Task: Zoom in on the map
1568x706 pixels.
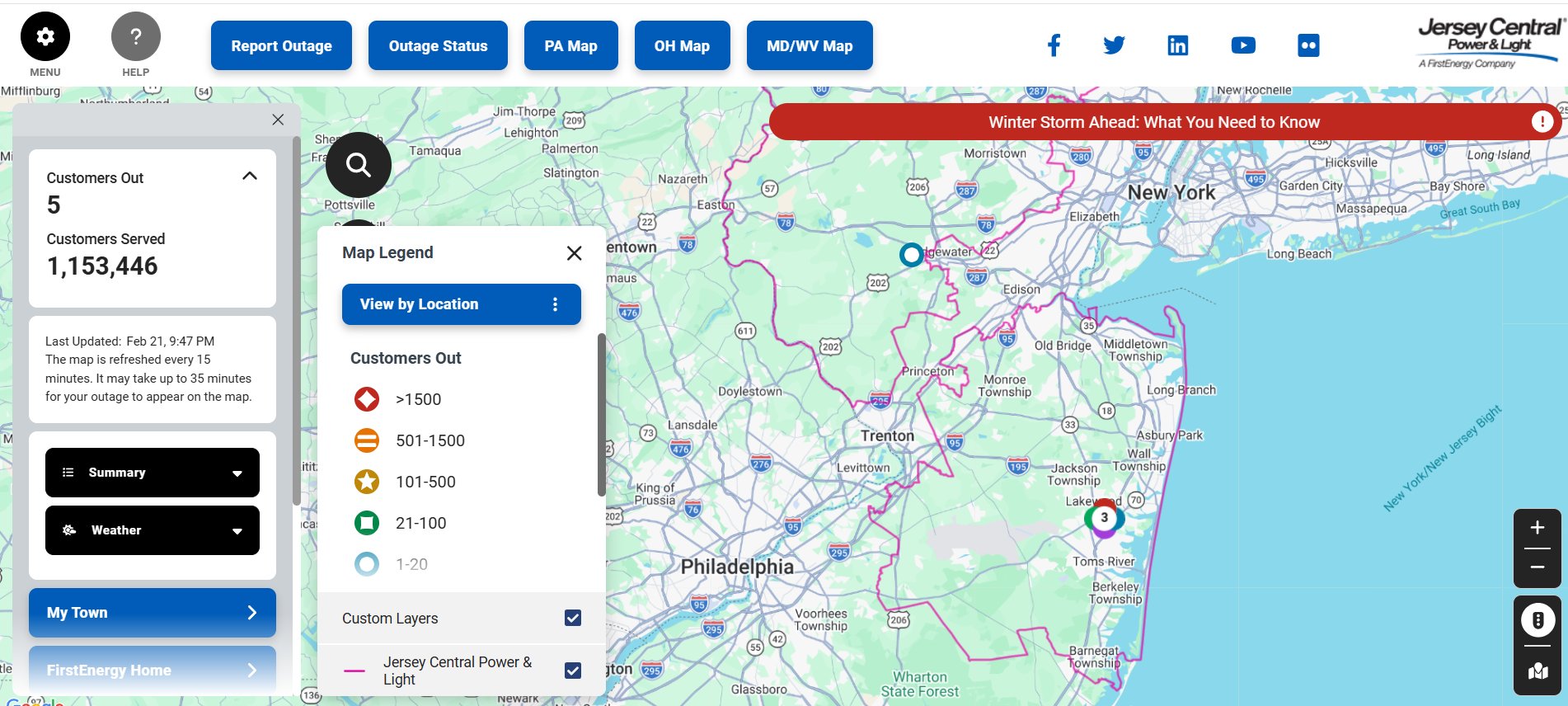Action: (x=1537, y=528)
